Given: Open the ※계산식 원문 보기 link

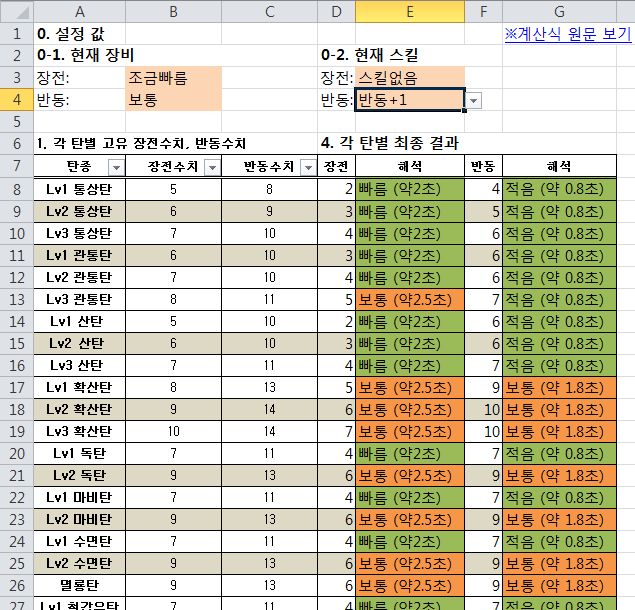Looking at the screenshot, I should (567, 34).
